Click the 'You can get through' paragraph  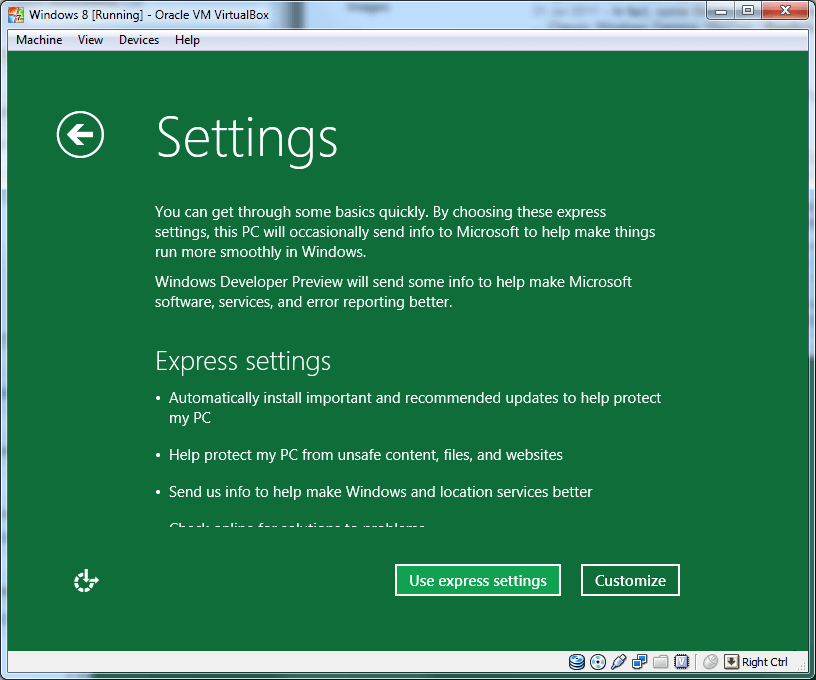(405, 232)
